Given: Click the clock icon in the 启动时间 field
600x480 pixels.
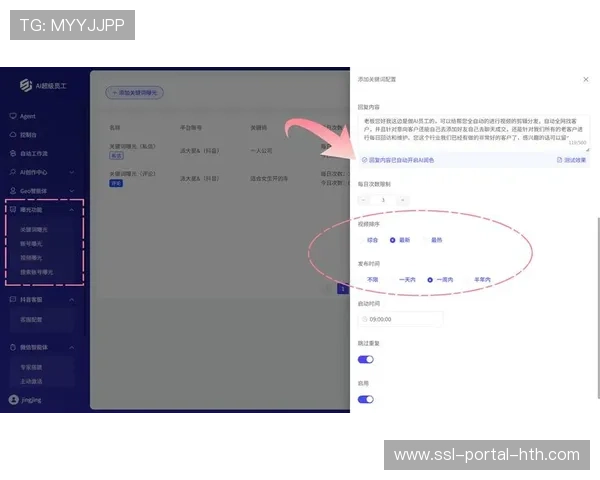Looking at the screenshot, I should coord(364,319).
